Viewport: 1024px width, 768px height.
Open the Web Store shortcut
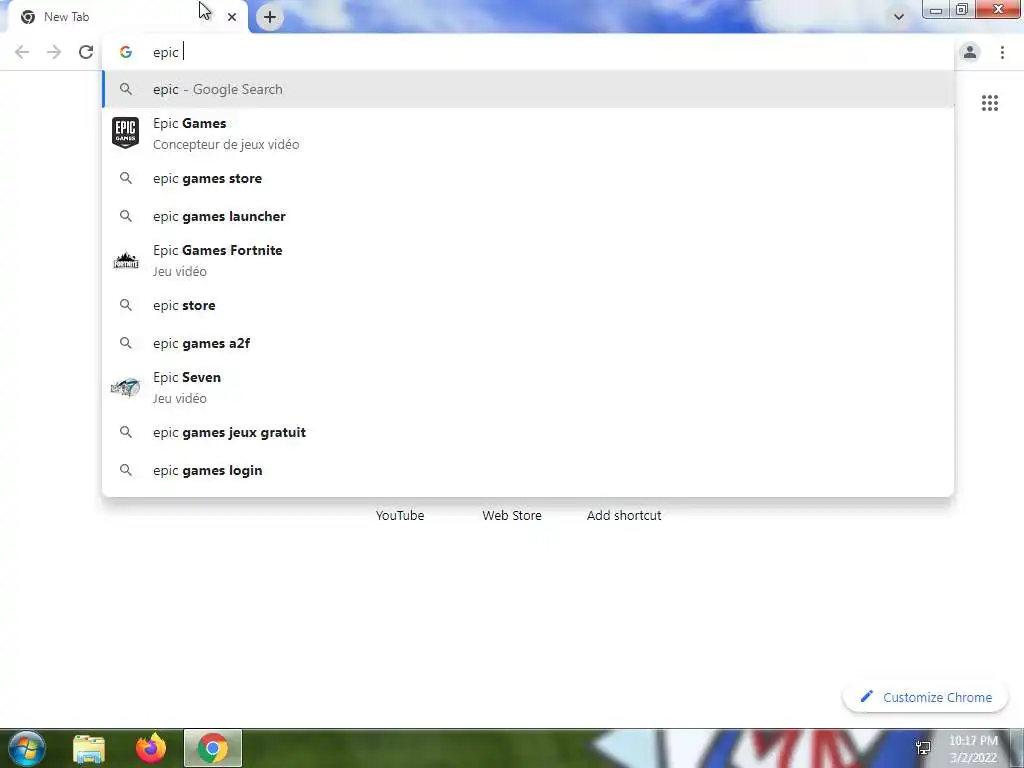[512, 515]
